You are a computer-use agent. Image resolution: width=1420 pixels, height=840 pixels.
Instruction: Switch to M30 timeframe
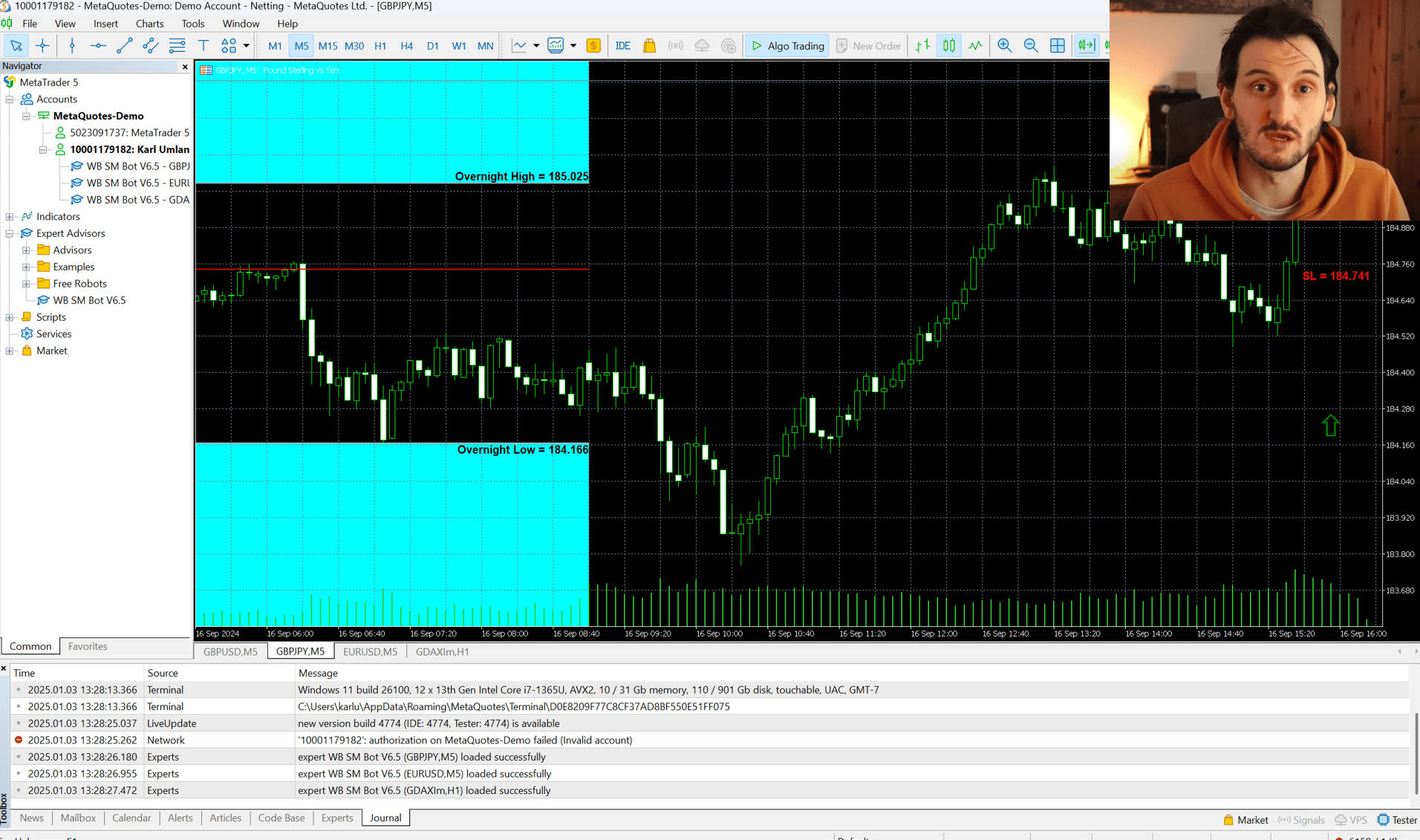(x=354, y=46)
